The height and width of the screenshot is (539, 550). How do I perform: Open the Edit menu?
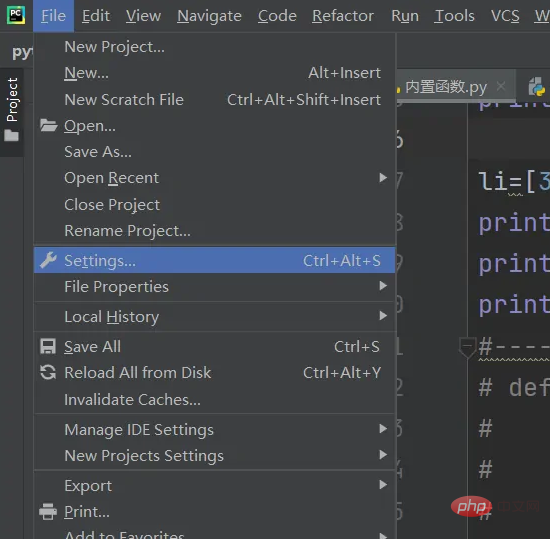pyautogui.click(x=96, y=16)
